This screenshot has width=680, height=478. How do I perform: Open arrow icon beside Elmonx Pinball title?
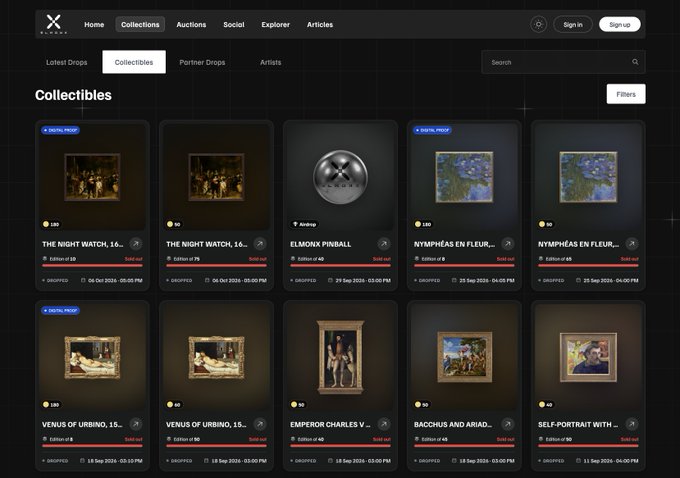click(x=384, y=244)
